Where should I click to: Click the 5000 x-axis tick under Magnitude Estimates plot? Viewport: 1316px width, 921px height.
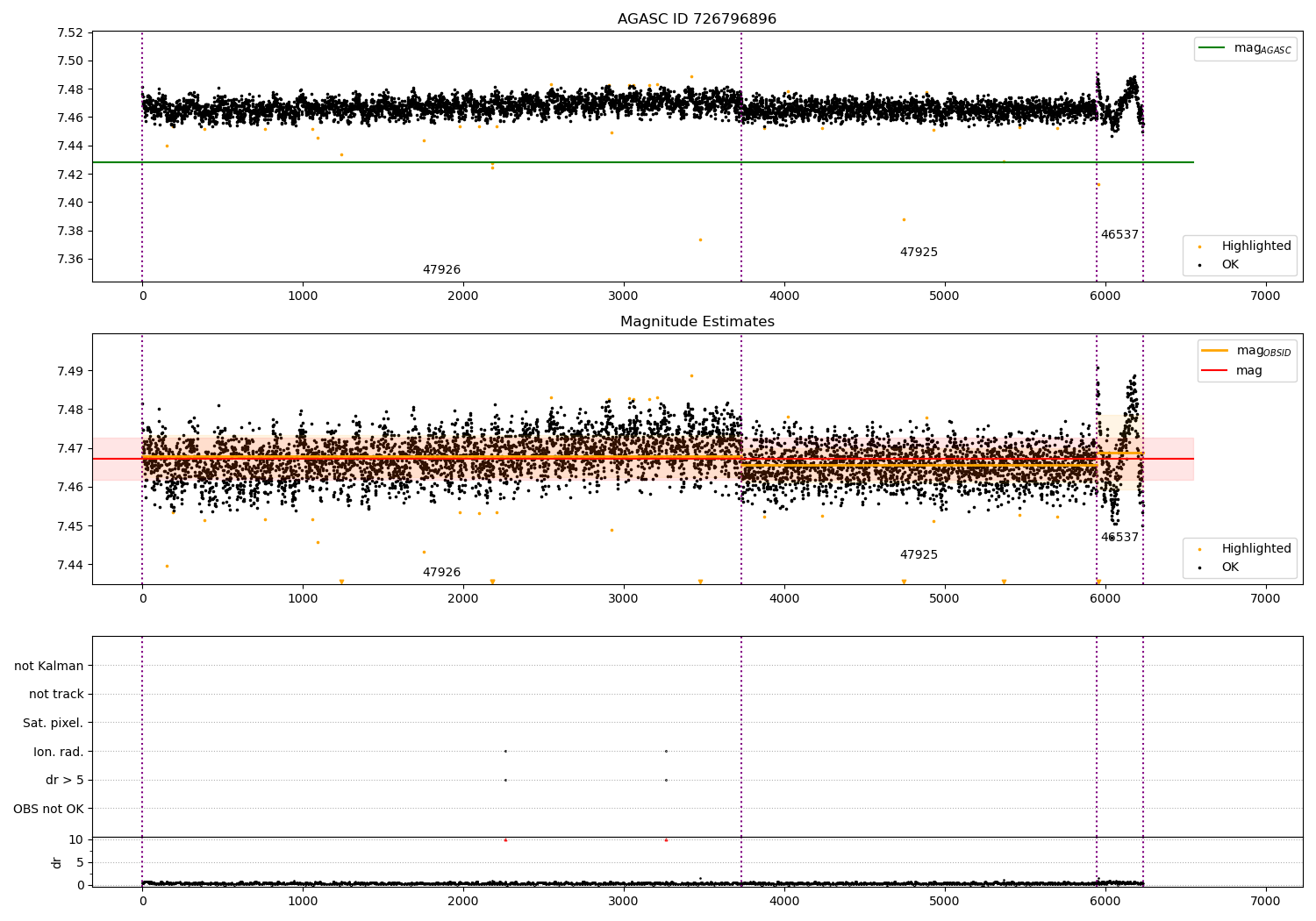[945, 599]
